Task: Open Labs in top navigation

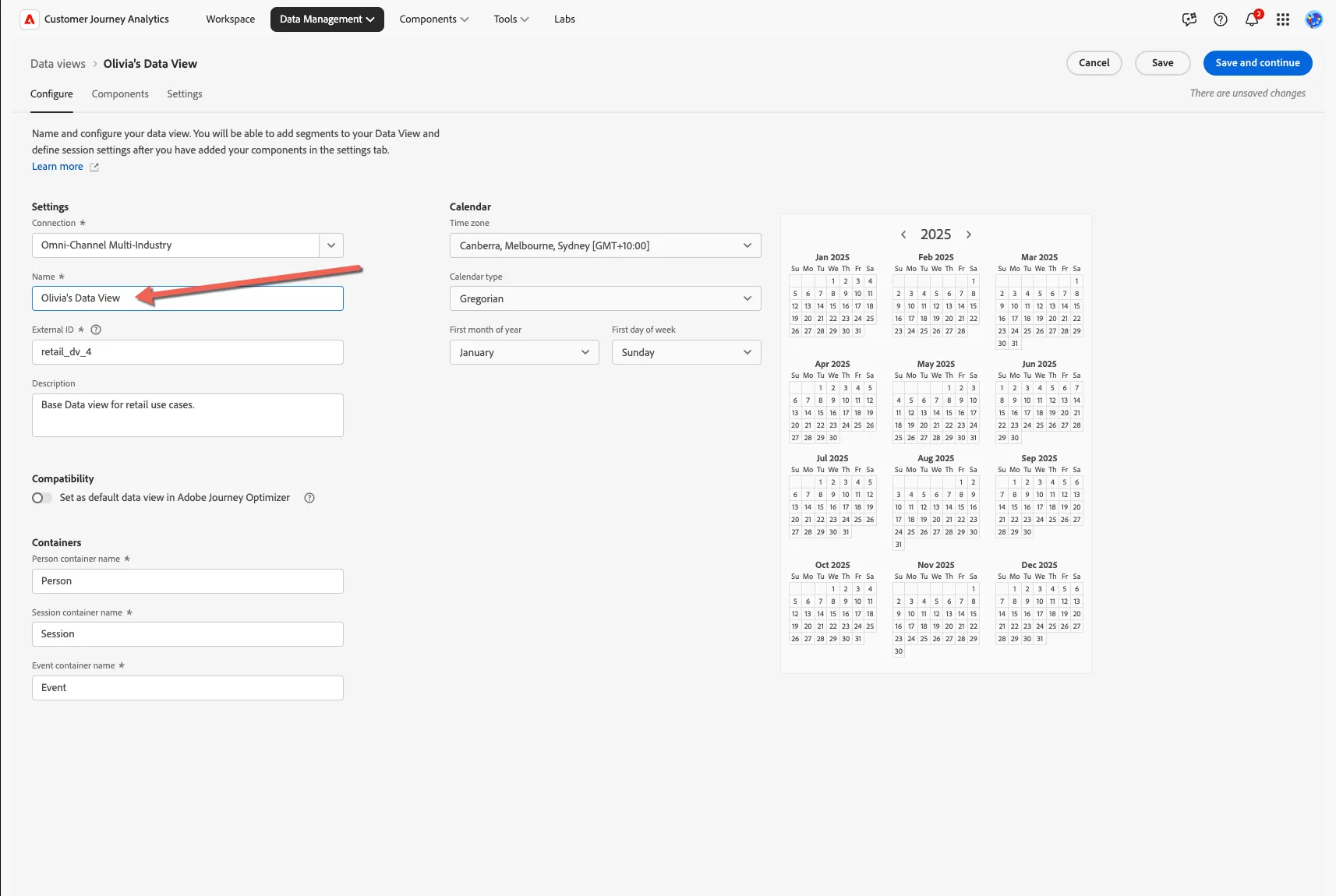Action: (565, 19)
